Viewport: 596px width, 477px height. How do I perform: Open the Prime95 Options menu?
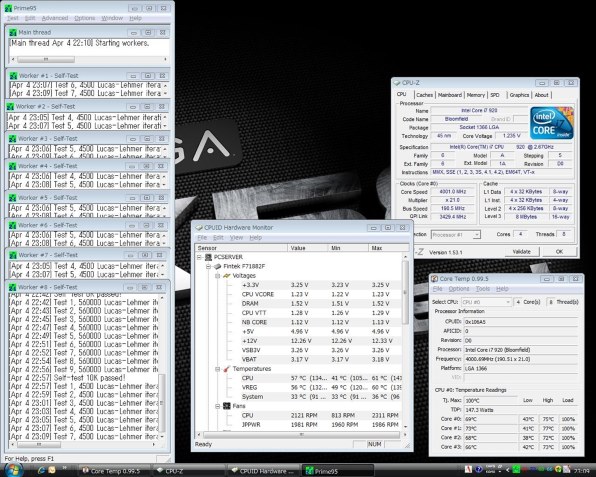85,18
